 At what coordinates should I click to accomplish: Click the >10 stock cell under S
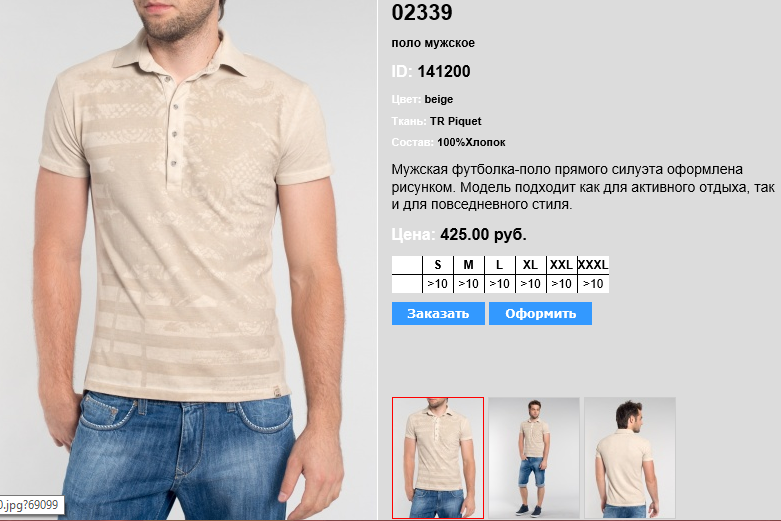[438, 284]
